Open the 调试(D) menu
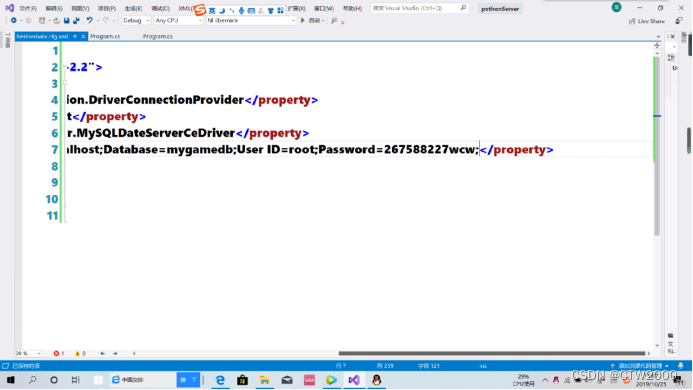 (x=160, y=8)
